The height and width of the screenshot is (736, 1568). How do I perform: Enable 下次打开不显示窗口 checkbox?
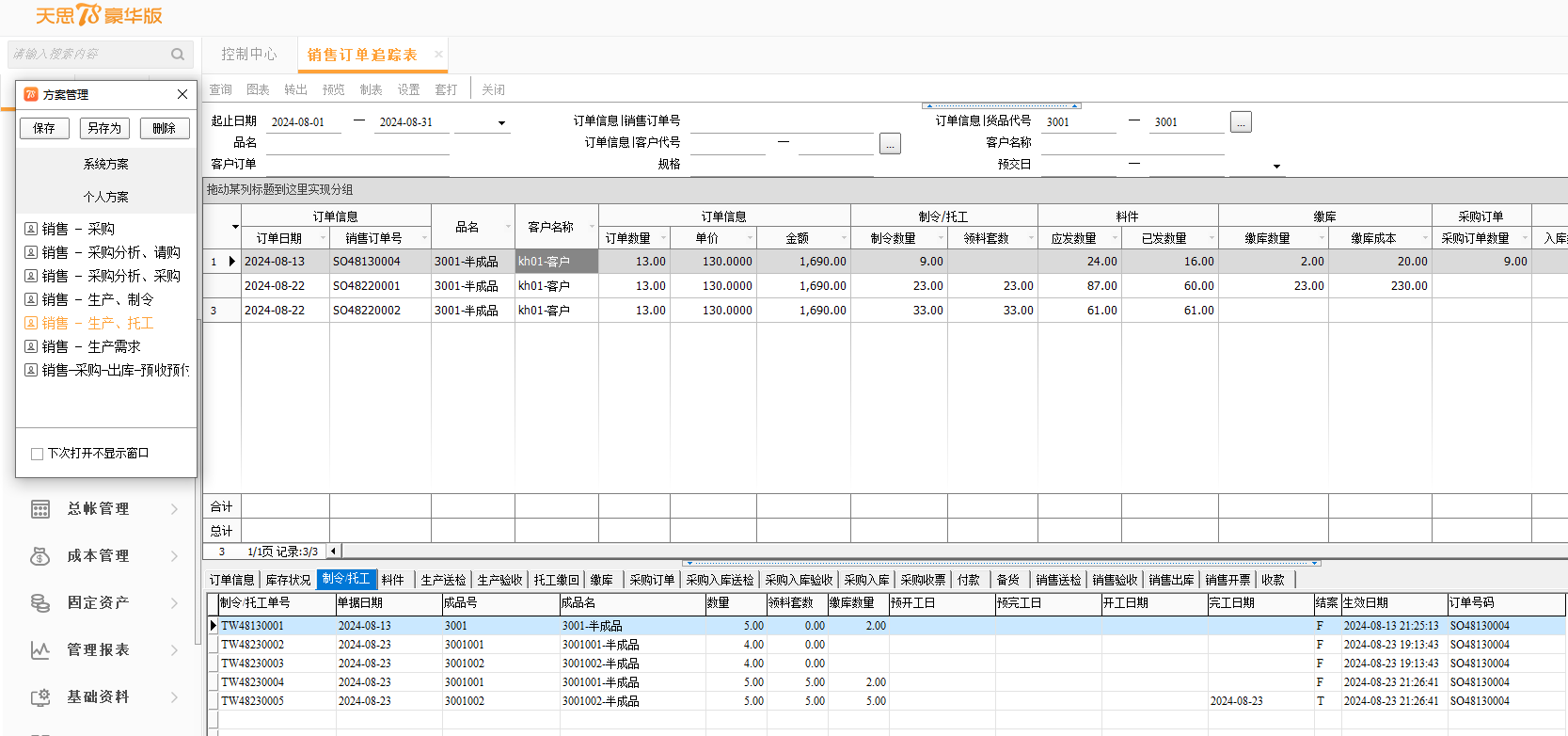pos(38,454)
